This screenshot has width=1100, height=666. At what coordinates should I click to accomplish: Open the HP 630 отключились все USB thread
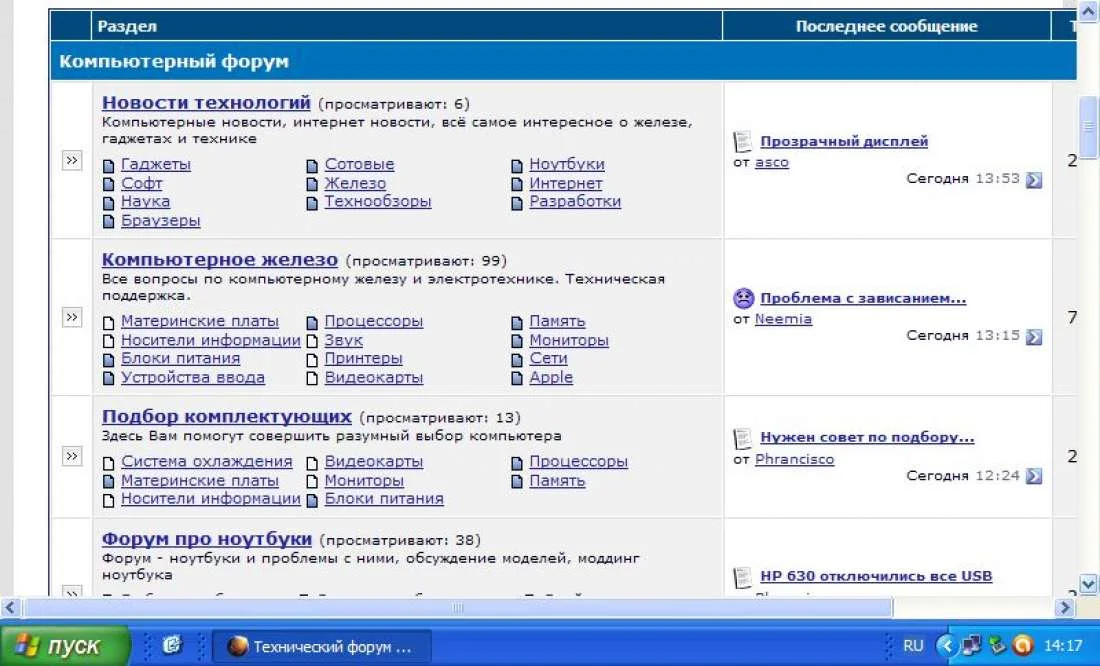tap(876, 576)
